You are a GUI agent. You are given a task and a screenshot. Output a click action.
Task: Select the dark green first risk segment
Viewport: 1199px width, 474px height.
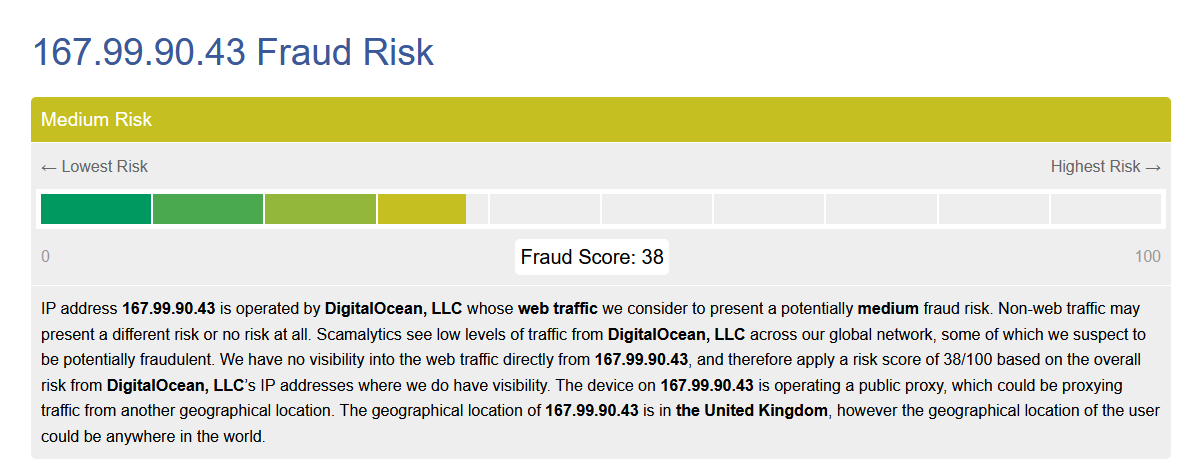[96, 209]
